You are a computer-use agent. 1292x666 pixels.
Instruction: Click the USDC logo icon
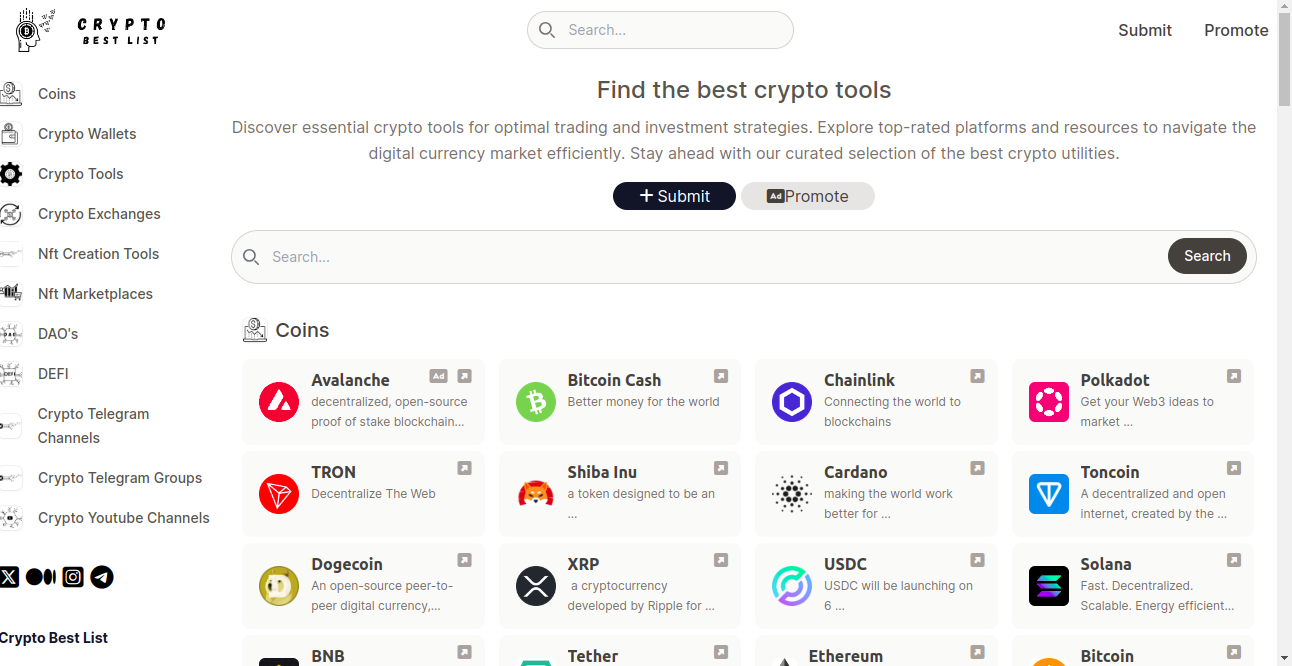pyautogui.click(x=792, y=586)
